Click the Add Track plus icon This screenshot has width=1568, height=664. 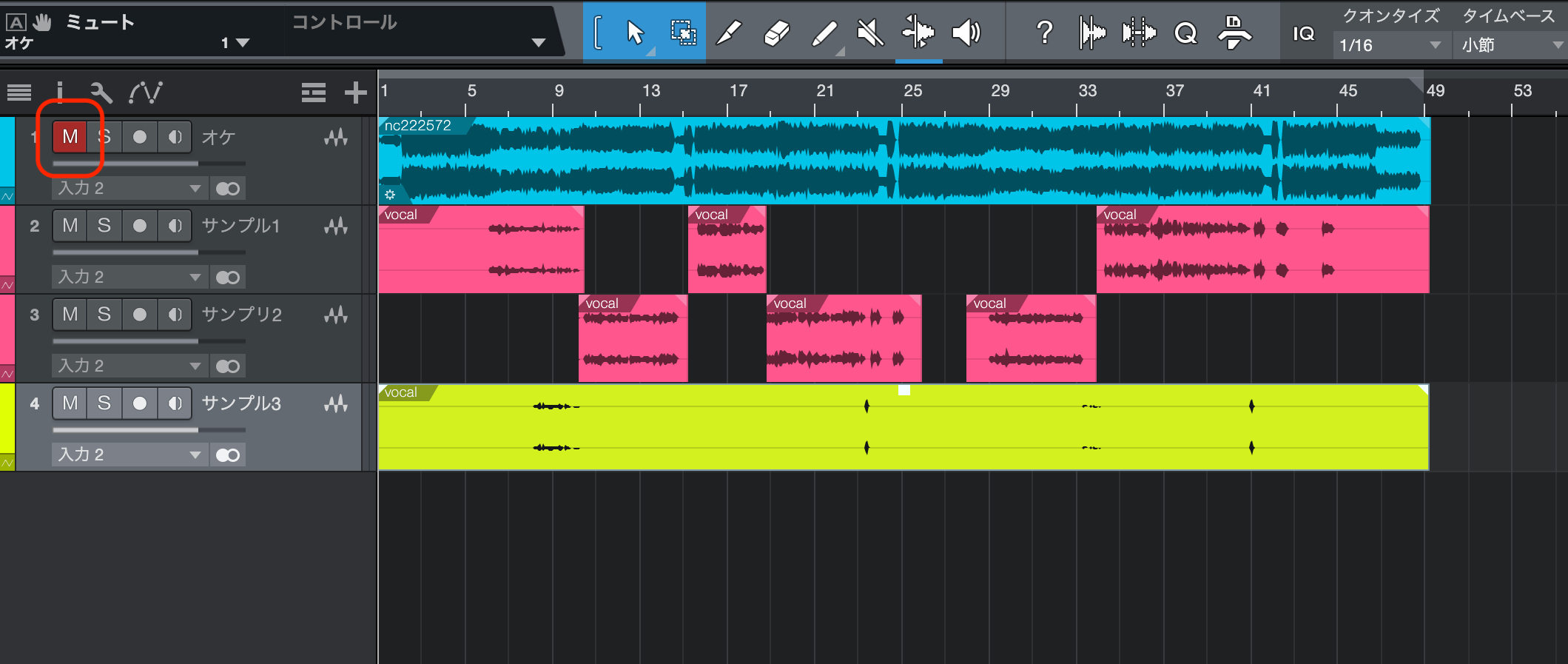(355, 93)
